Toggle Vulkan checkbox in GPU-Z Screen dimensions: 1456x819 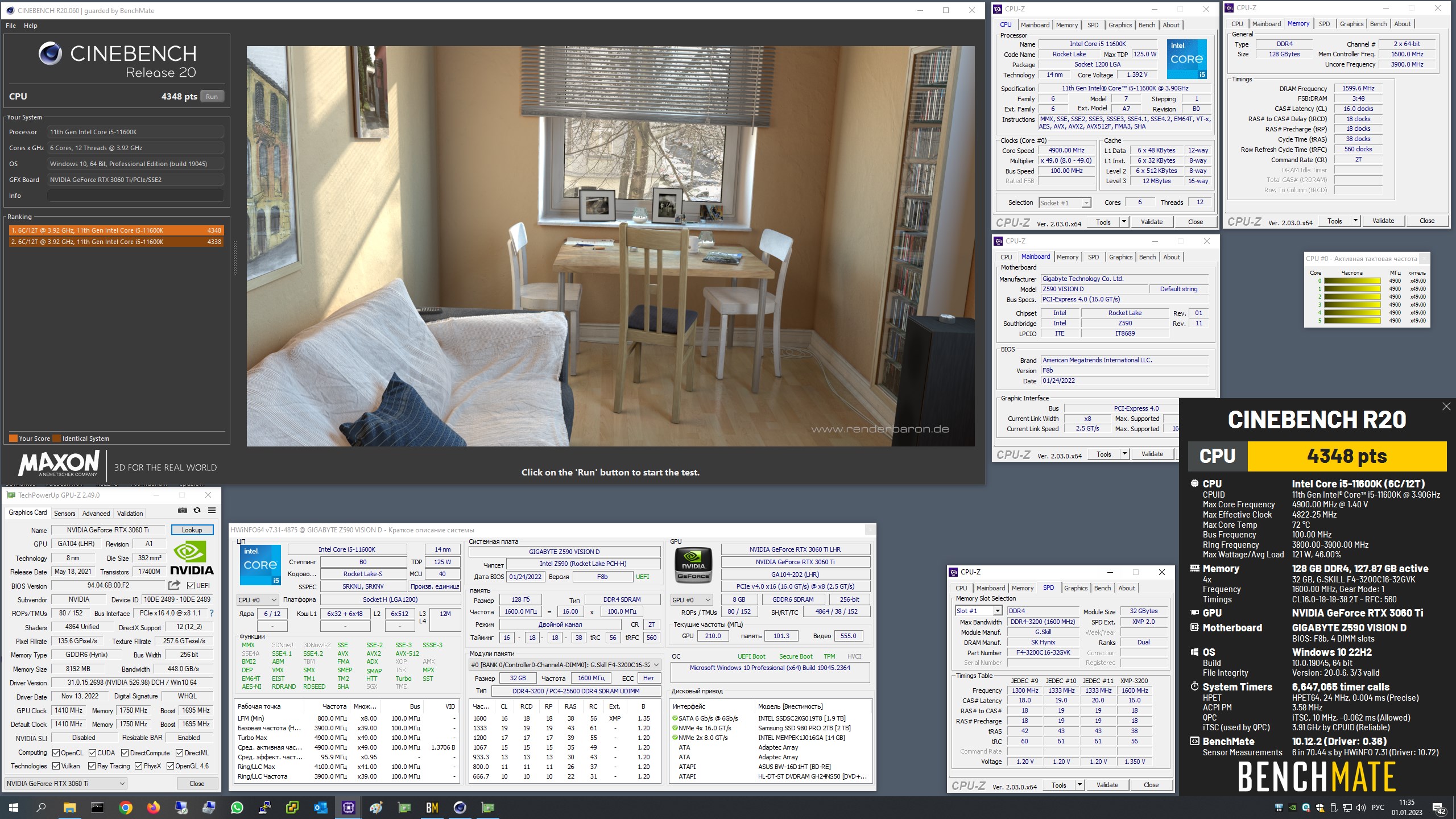(x=56, y=766)
